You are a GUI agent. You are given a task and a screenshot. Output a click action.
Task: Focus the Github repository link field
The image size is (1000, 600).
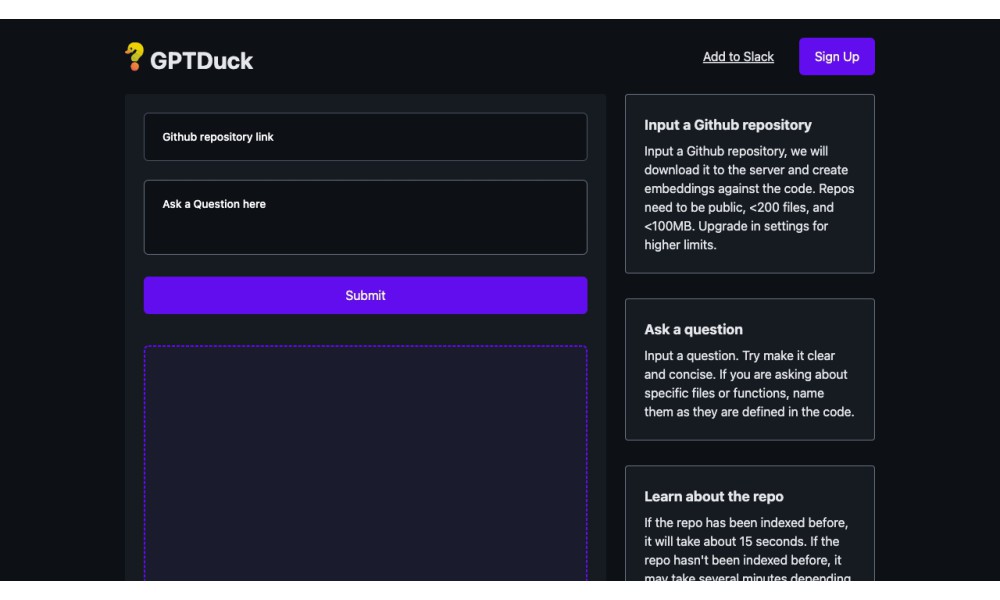click(x=365, y=137)
